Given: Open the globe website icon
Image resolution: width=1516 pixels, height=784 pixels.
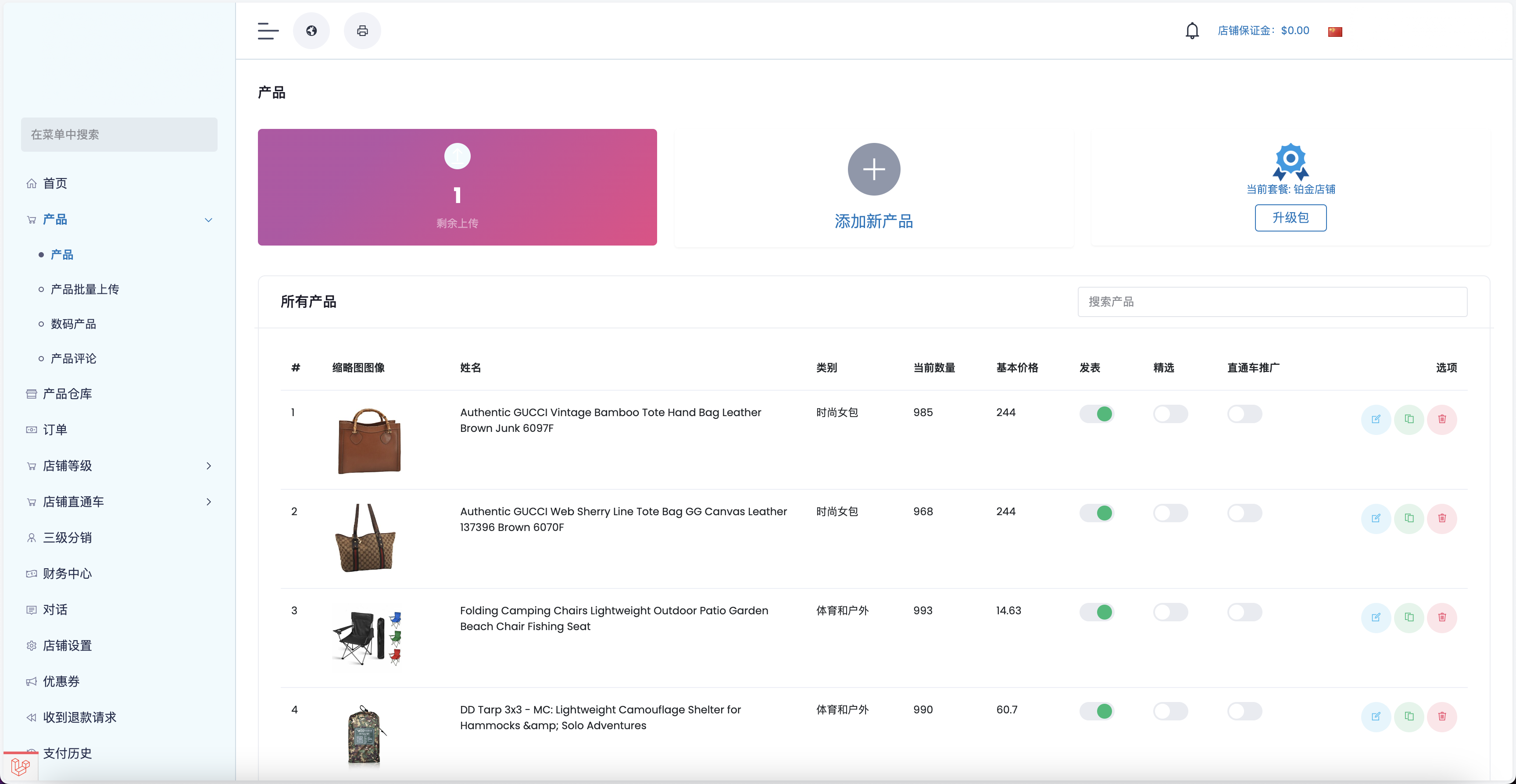Looking at the screenshot, I should tap(311, 31).
